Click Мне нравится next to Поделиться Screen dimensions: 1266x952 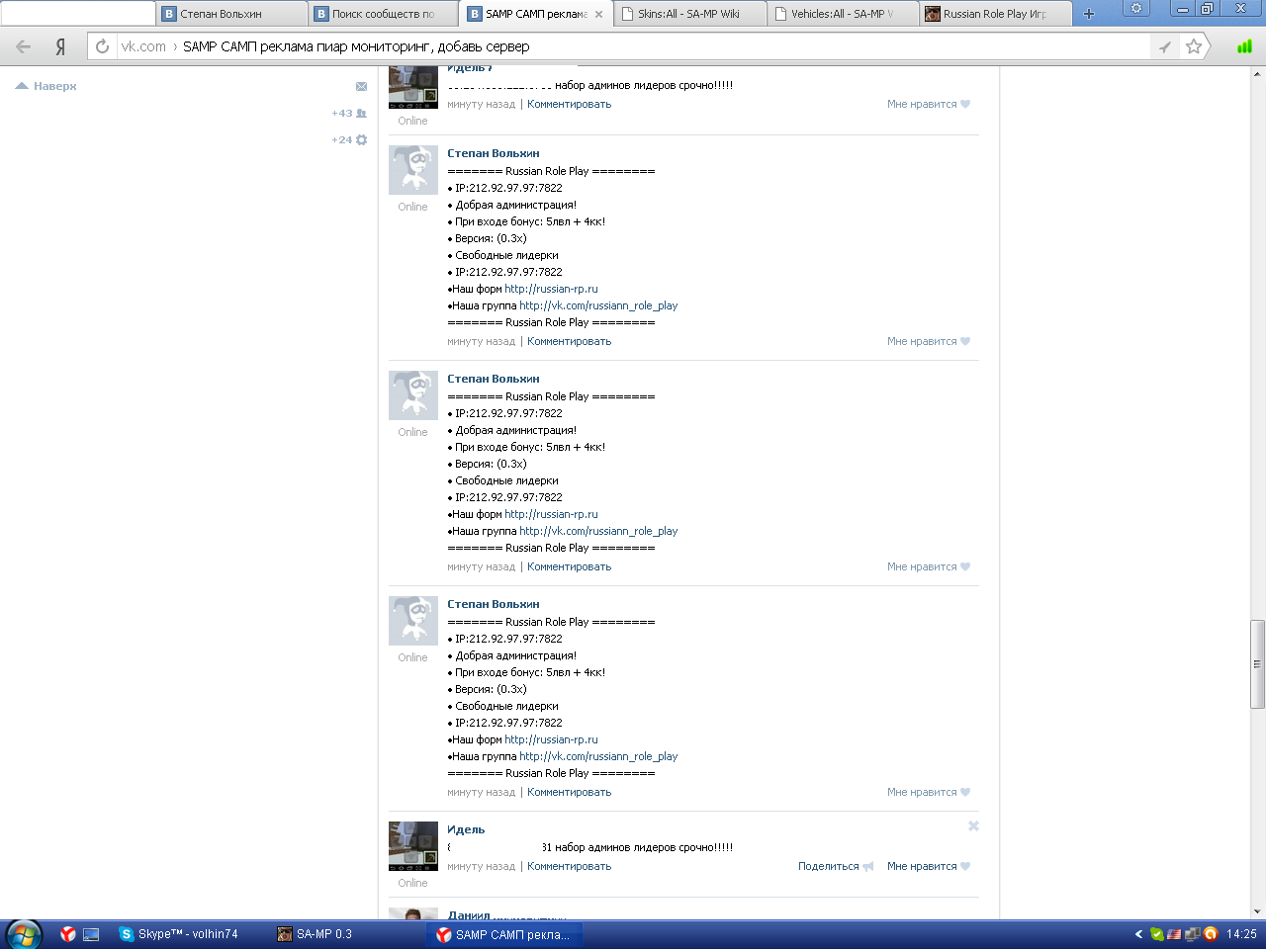pos(929,866)
